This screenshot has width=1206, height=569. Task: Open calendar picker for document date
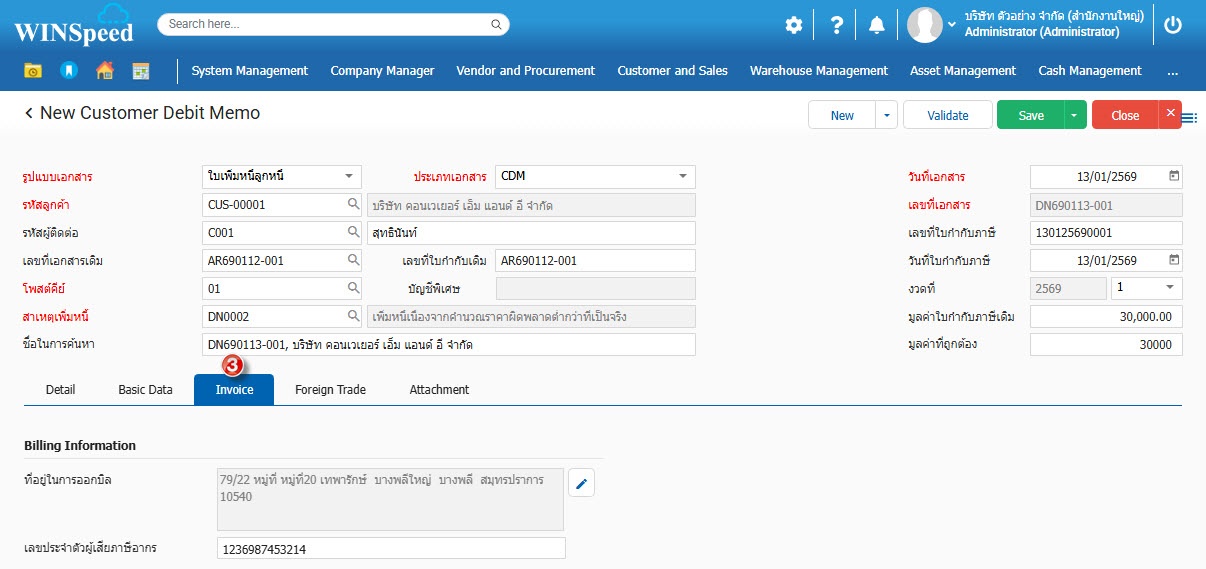point(1174,176)
